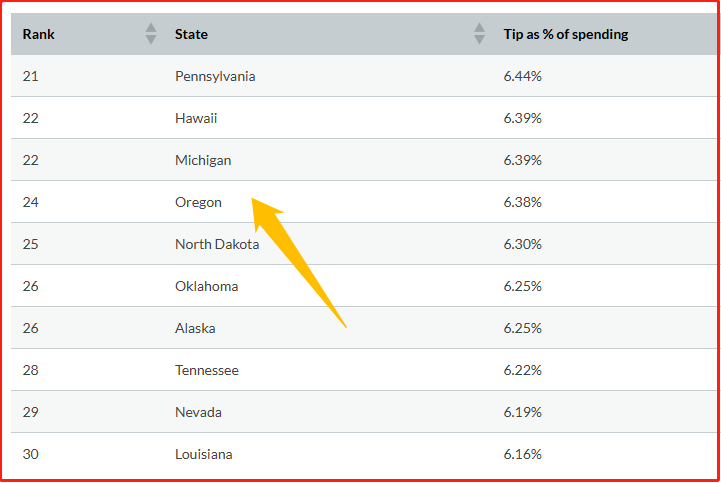Screen dimensions: 721x483
Task: Click the Pennsylvania state cell
Action: point(215,76)
